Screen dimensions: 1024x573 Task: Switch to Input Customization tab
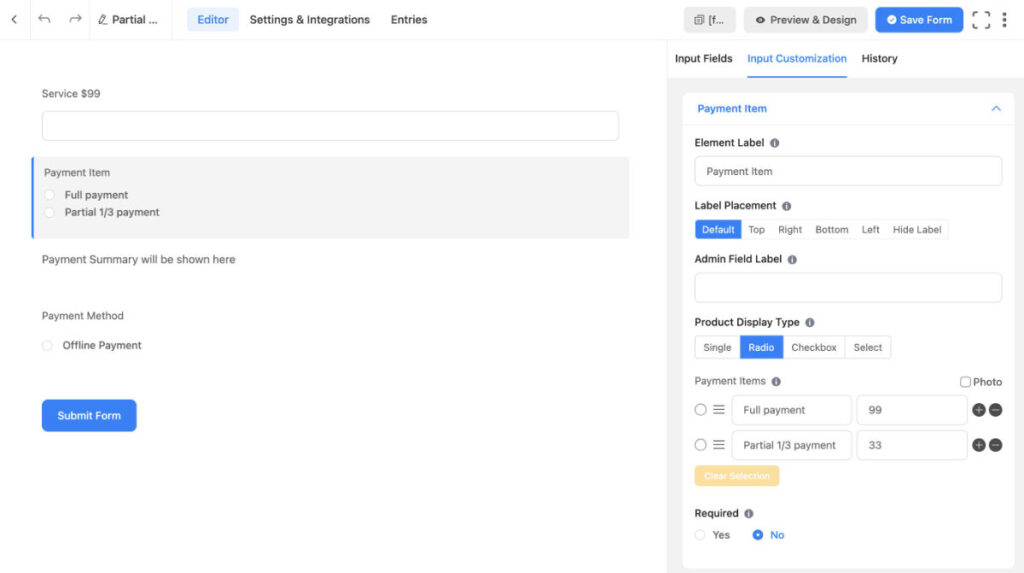[797, 59]
